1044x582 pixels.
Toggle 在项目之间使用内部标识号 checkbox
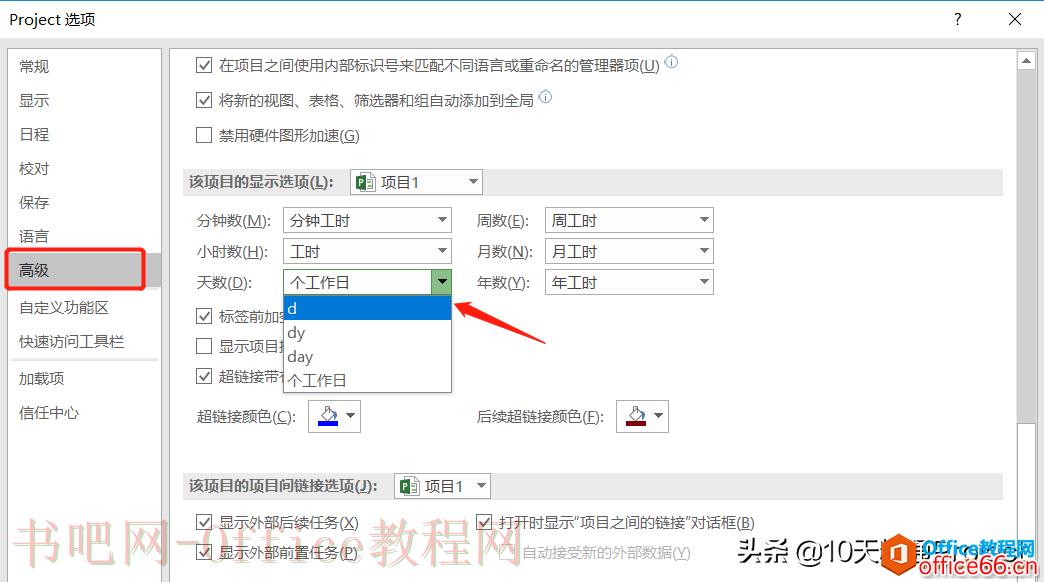[204, 65]
